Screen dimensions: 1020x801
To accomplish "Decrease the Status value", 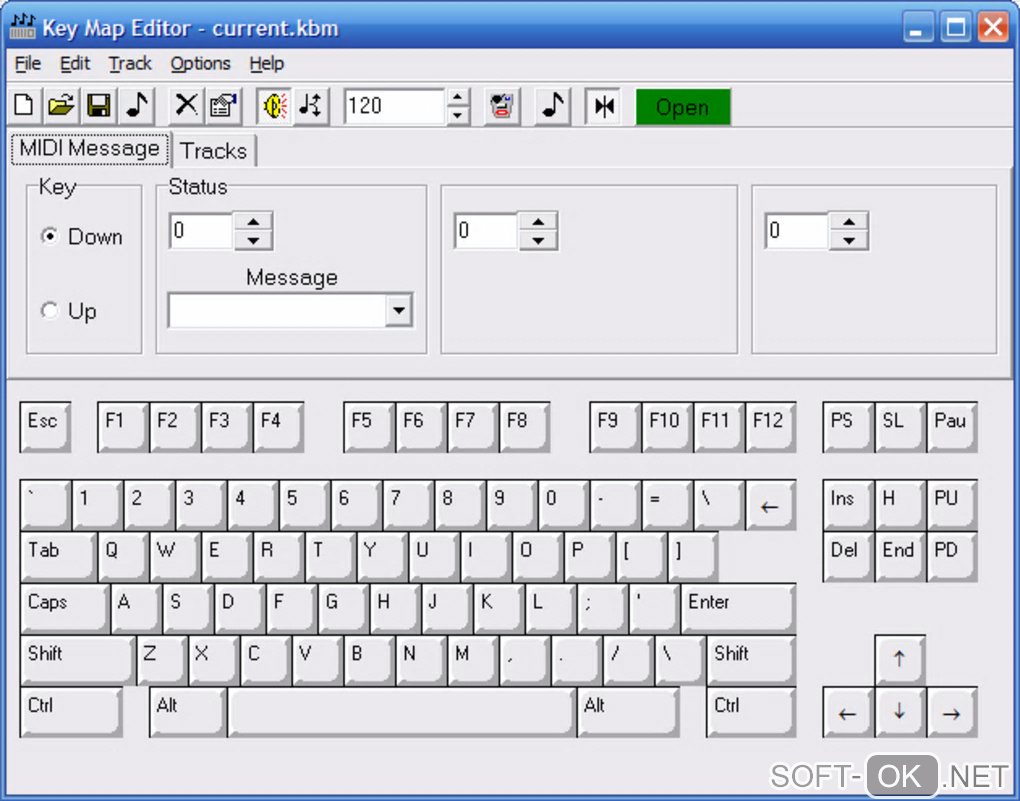I will 253,240.
